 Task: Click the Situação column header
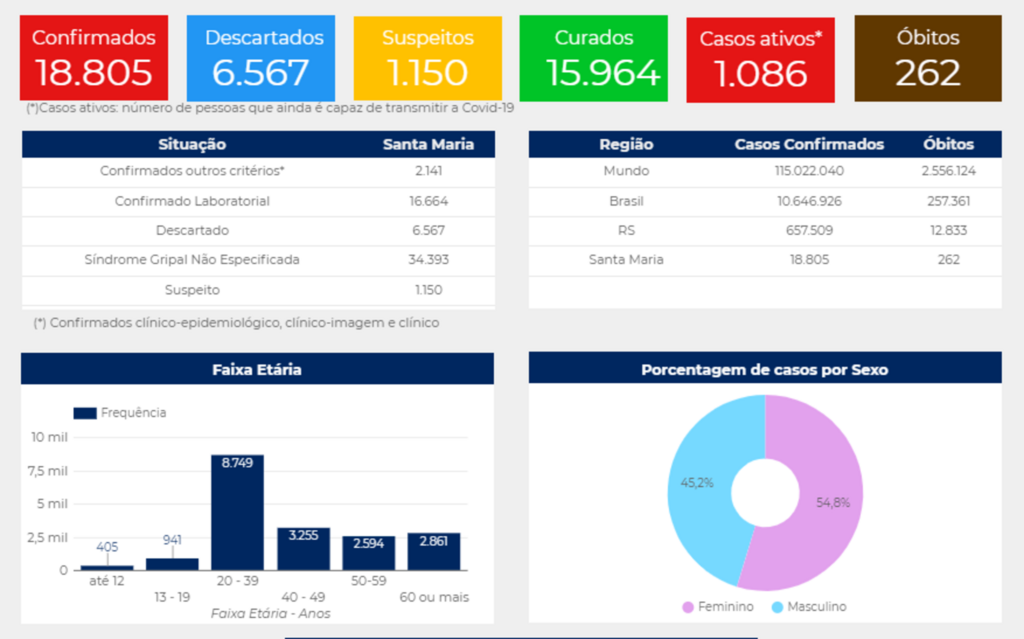point(192,144)
